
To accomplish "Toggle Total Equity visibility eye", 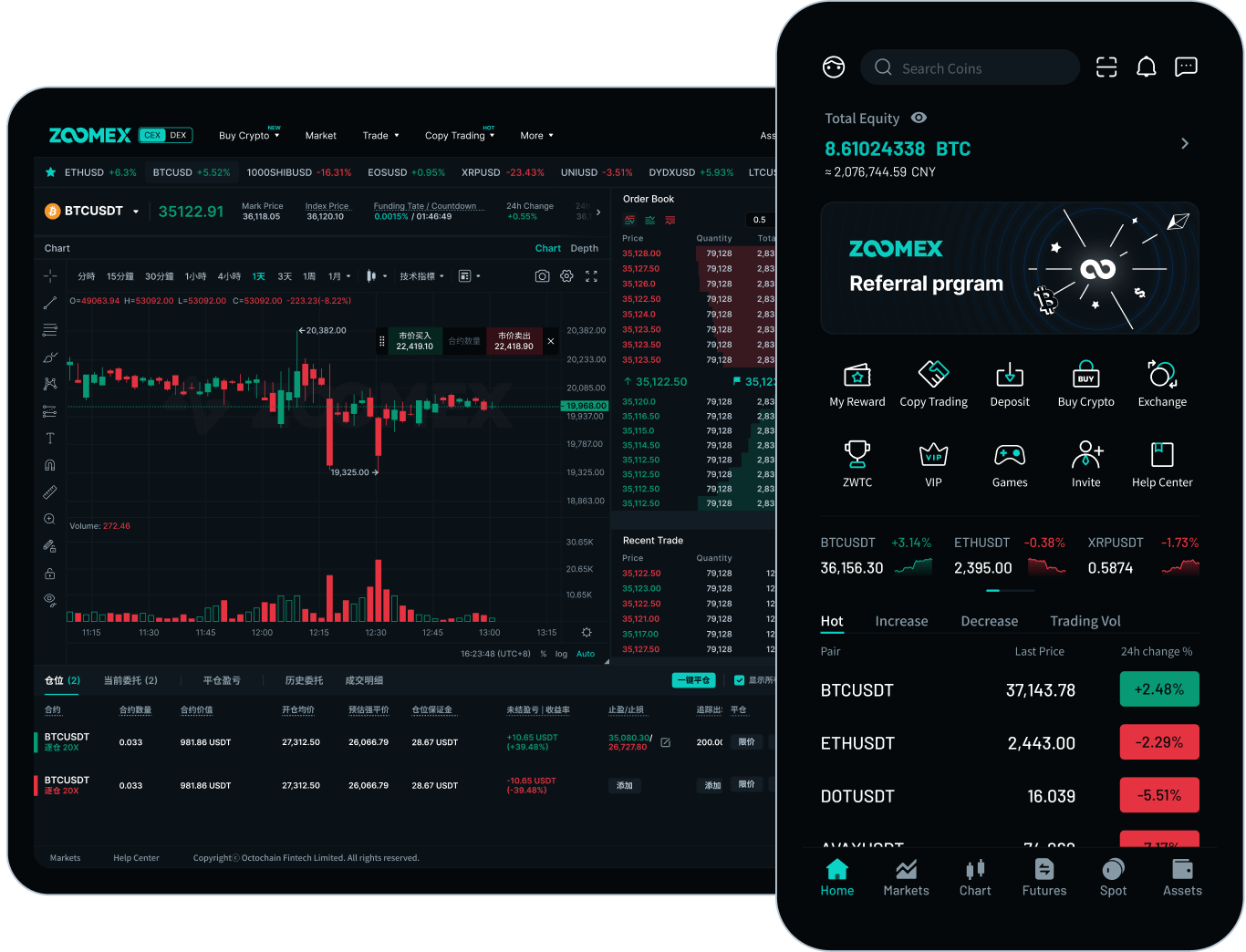I will pyautogui.click(x=919, y=118).
